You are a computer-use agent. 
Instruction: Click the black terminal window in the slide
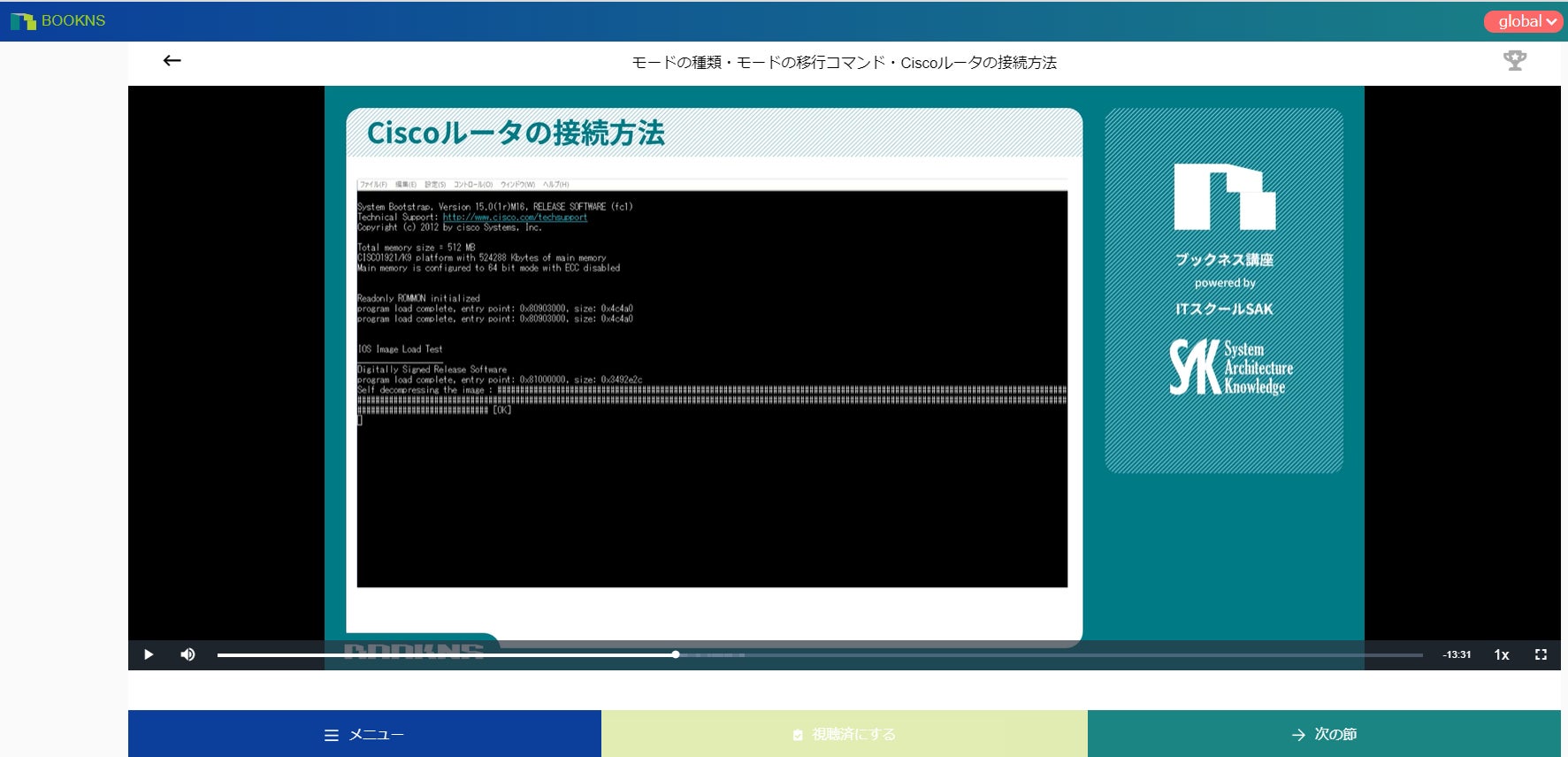[712, 388]
